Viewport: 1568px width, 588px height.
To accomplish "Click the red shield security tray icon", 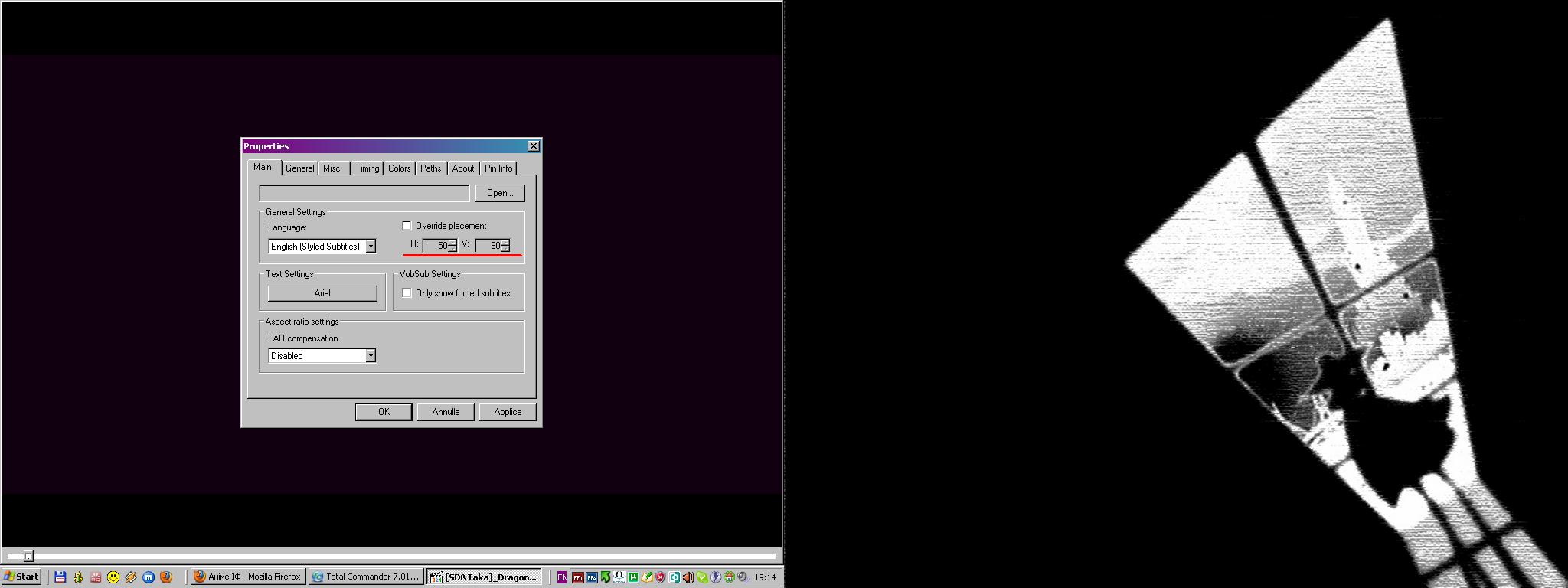I will tap(660, 577).
